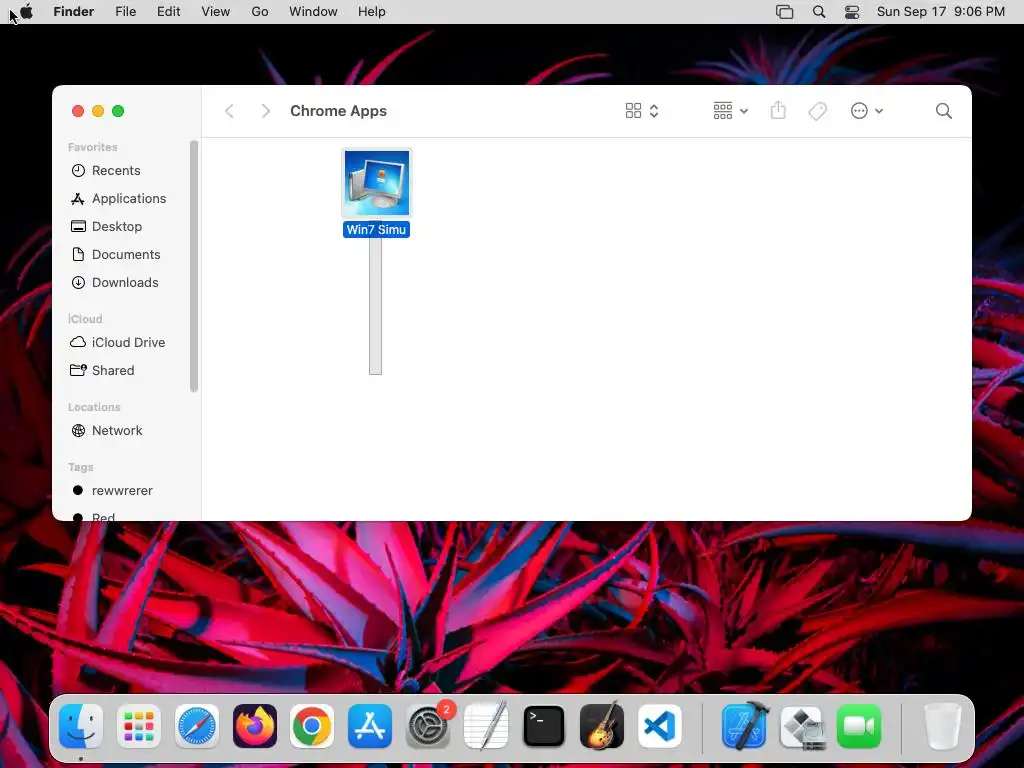Launch Visual Studio Code from the Dock

click(x=660, y=726)
